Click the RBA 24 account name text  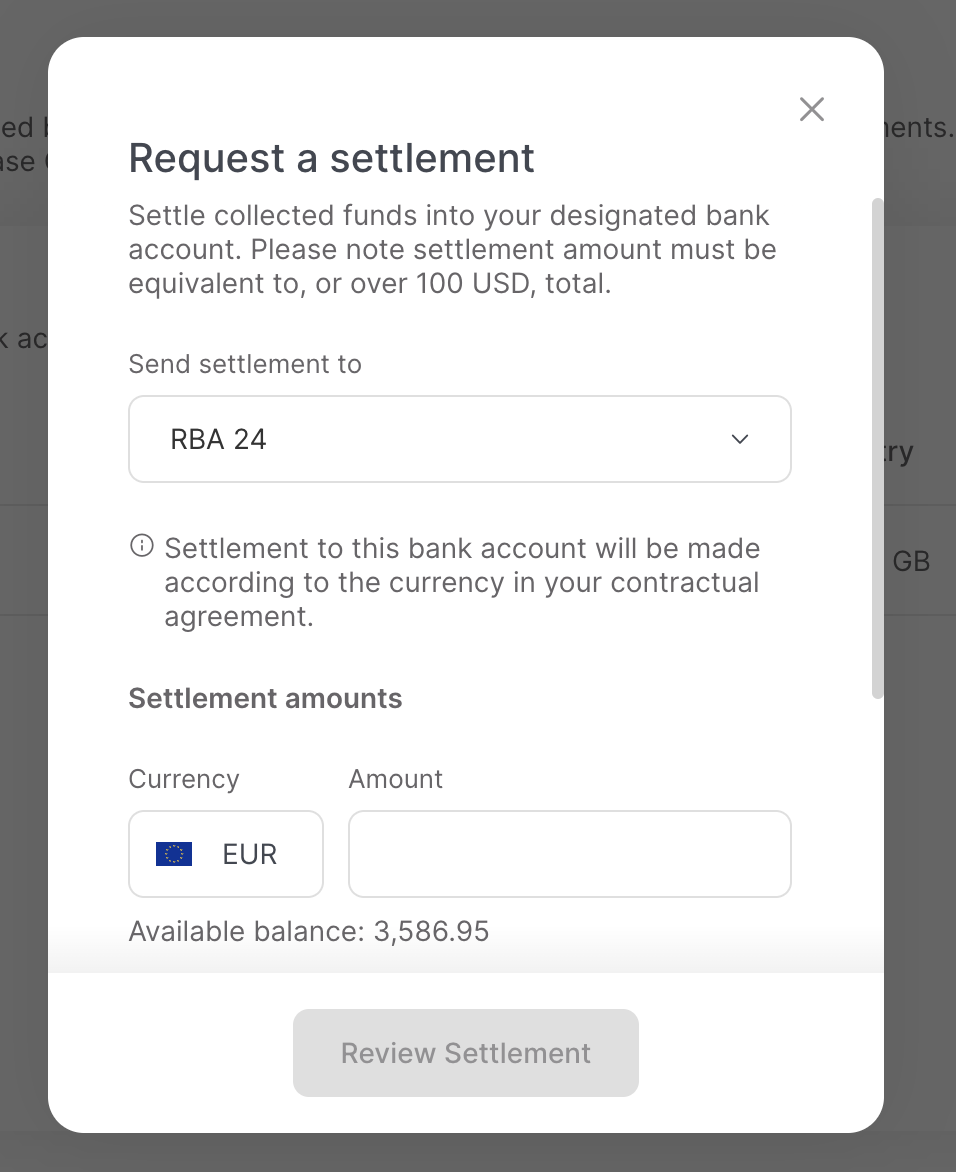[219, 439]
